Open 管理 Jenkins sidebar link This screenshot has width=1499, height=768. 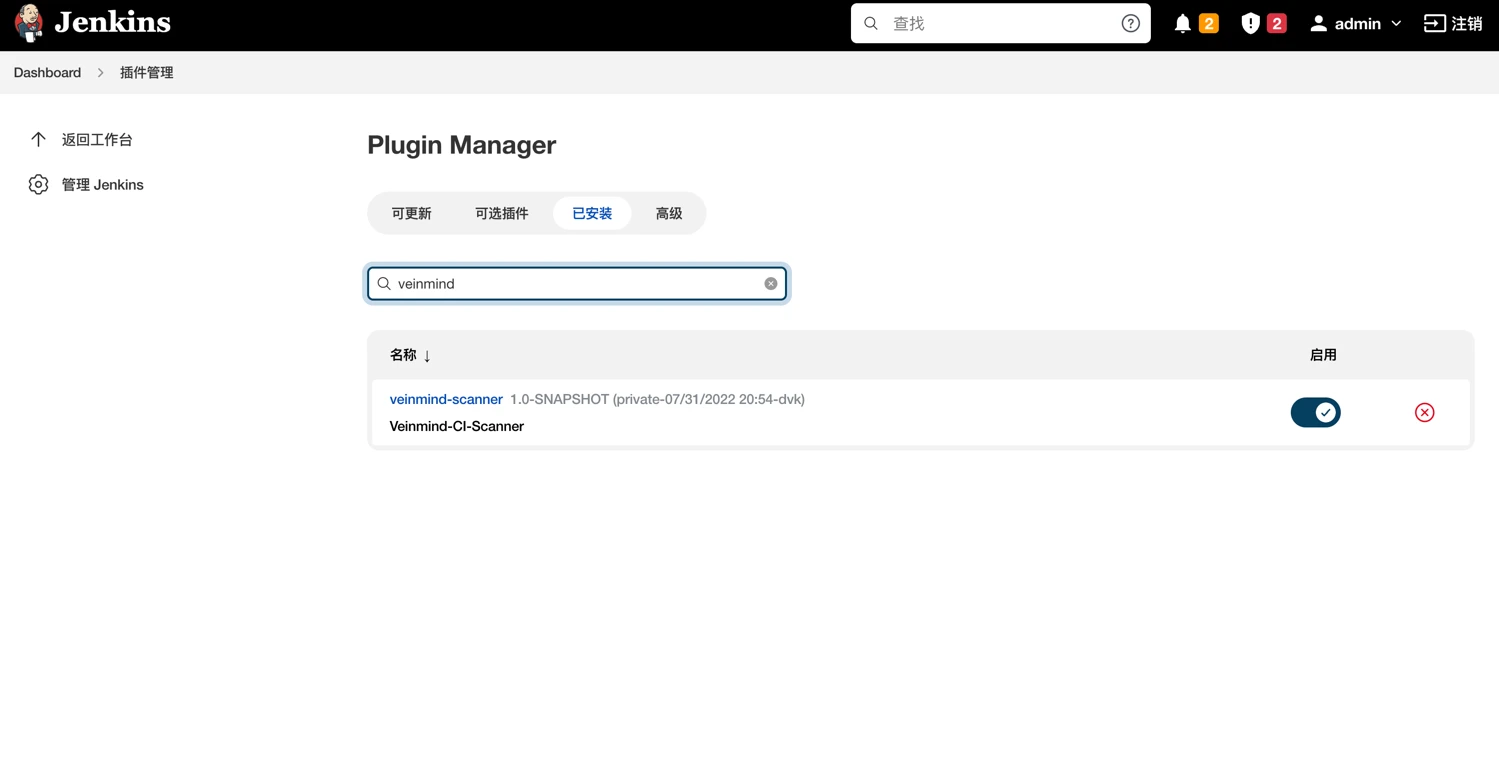coord(103,184)
